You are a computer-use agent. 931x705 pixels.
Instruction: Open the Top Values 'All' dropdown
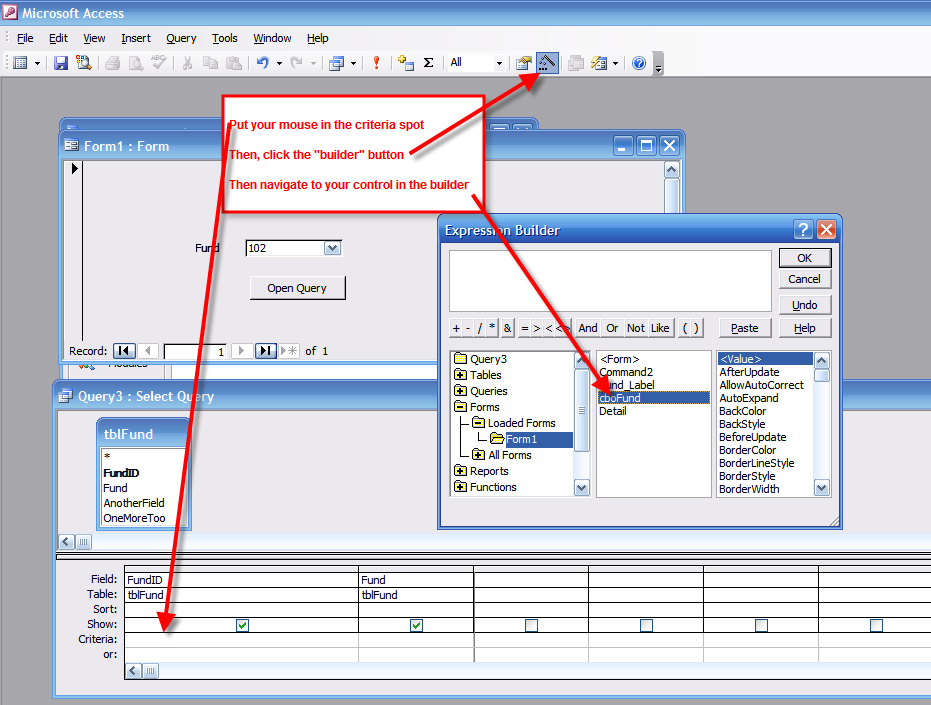(x=499, y=63)
